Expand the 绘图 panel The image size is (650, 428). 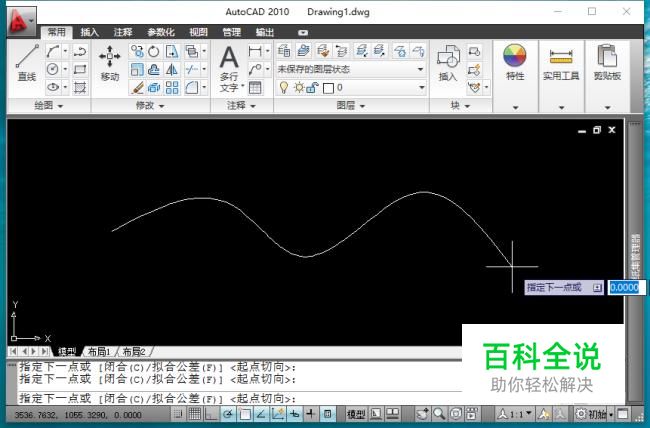coord(49,106)
